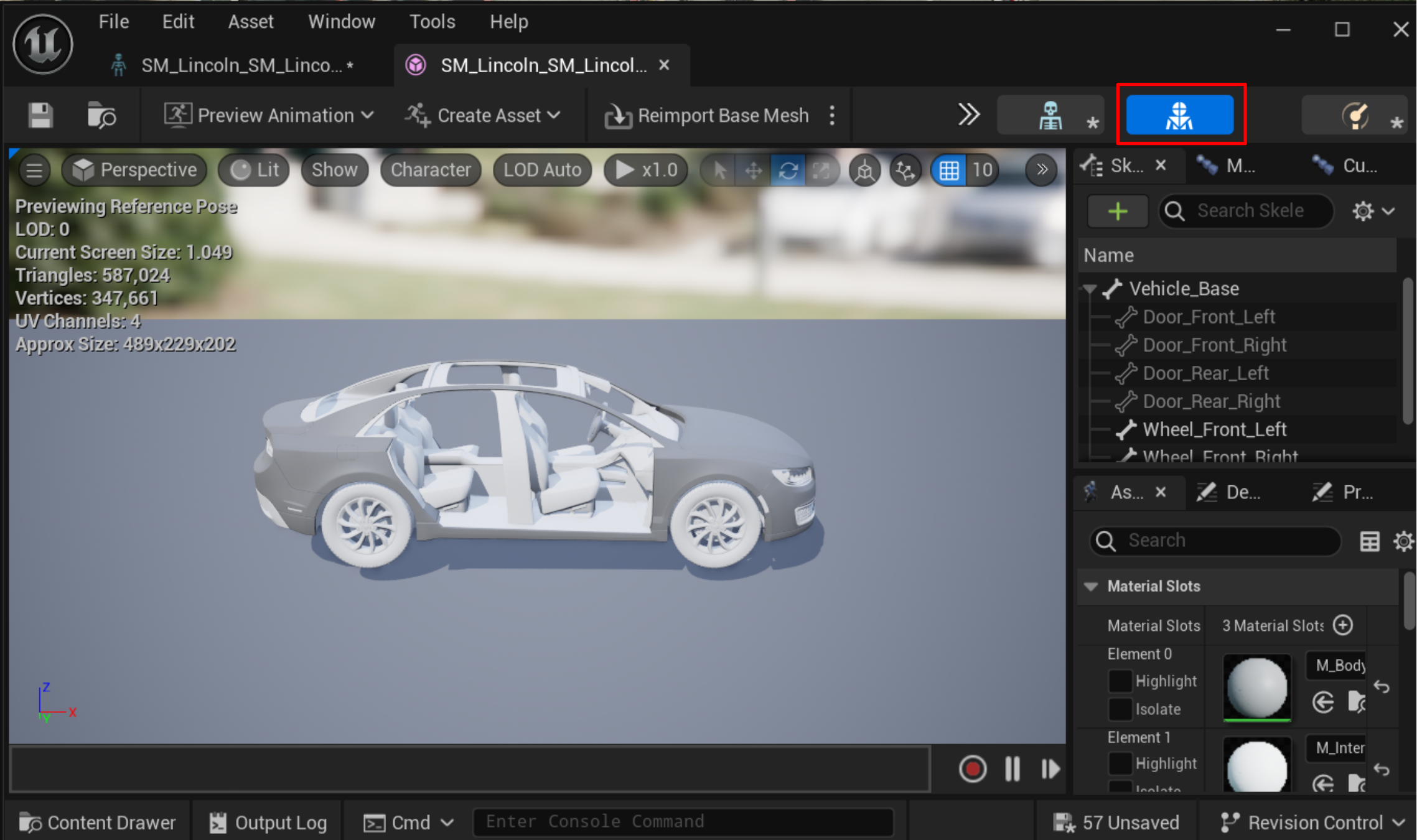Check Isolate for Element 0
The image size is (1417, 840).
pos(1120,709)
